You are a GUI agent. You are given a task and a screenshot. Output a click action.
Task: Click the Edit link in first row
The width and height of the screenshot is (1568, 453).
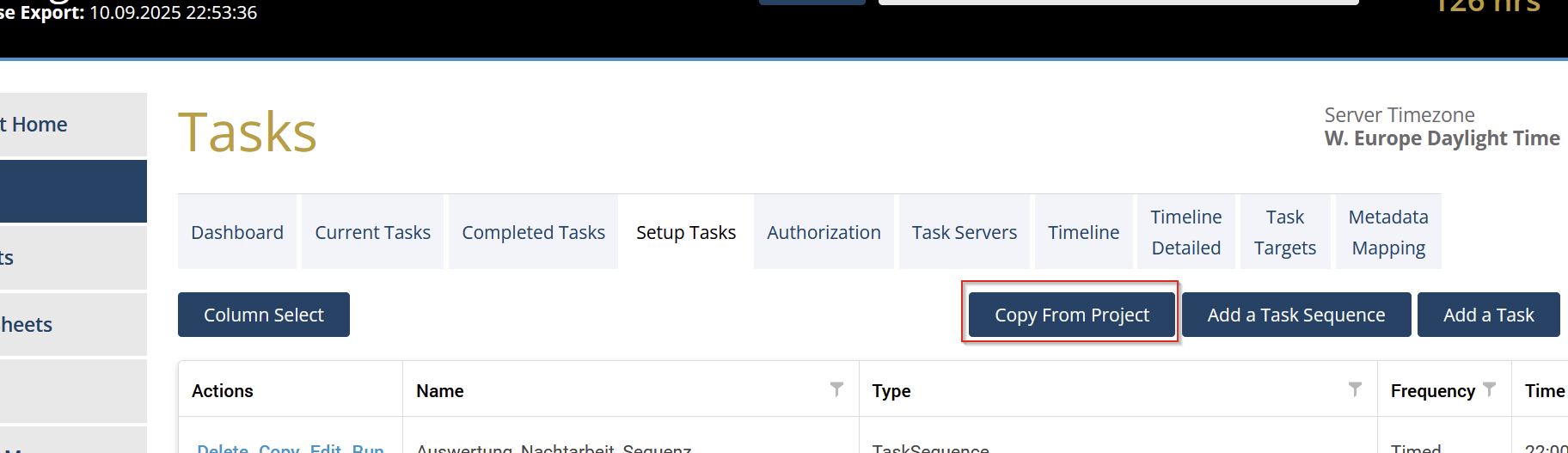(326, 448)
